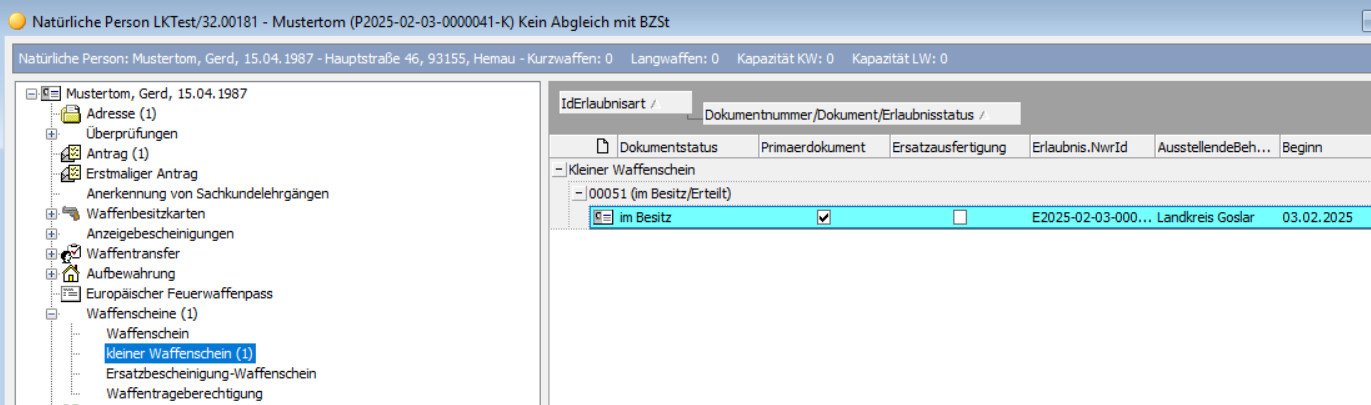This screenshot has width=1371, height=405.
Task: Collapse the Waffenscheine tree node
Action: (51, 314)
